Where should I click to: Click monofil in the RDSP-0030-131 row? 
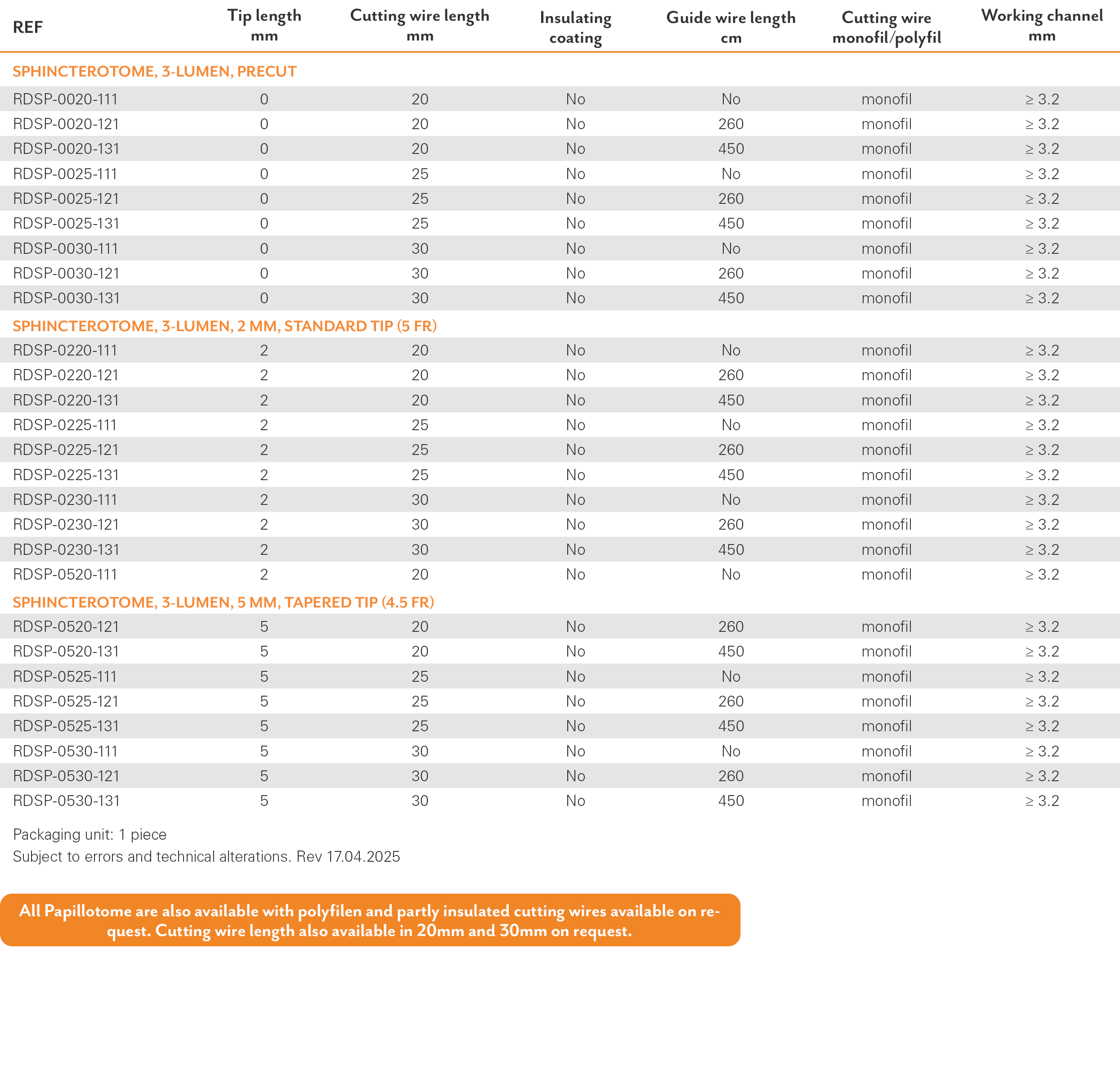[x=886, y=298]
